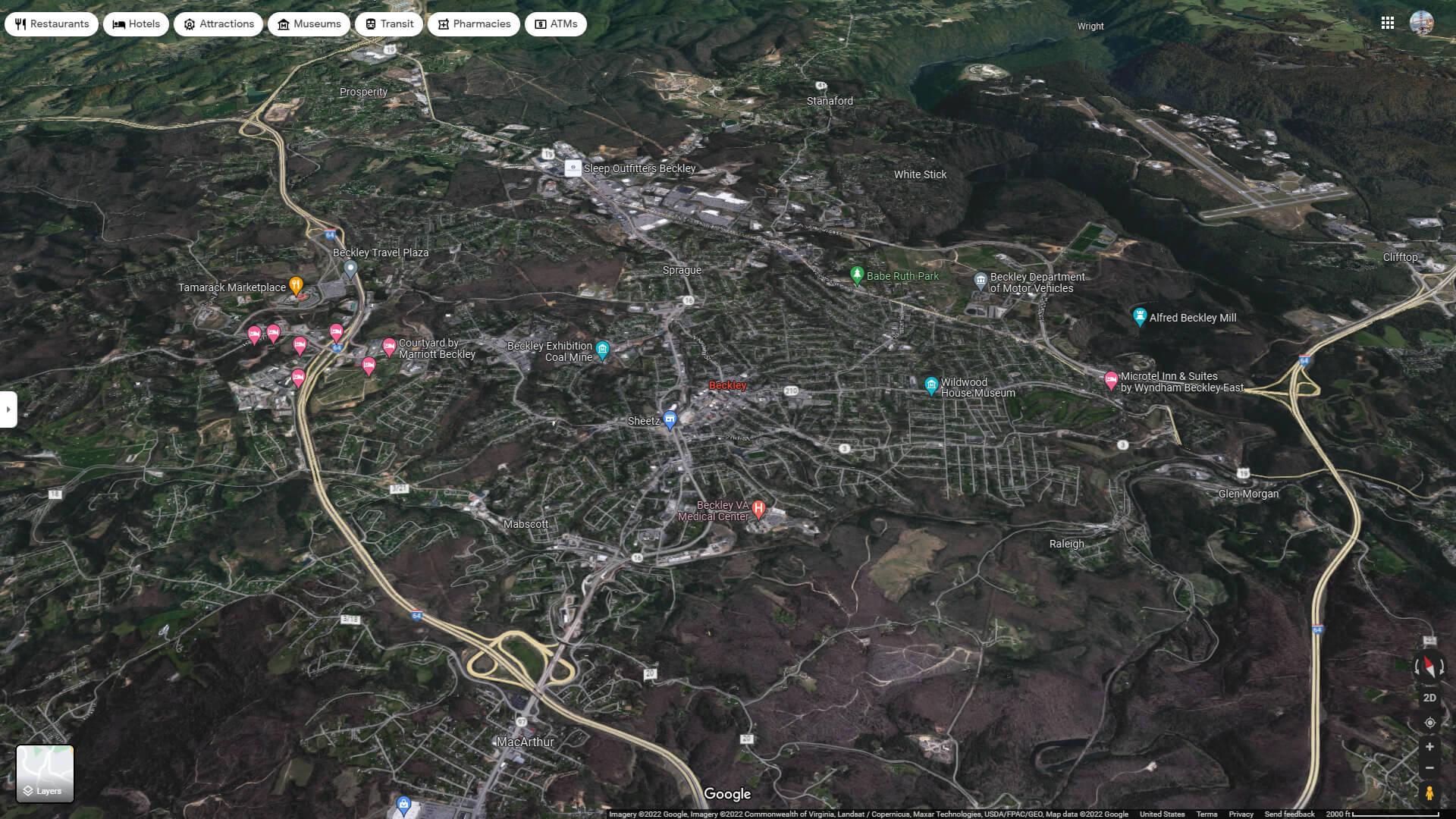Enable the Restaurants filter chip
Screen dimensions: 1456x819
coord(51,24)
